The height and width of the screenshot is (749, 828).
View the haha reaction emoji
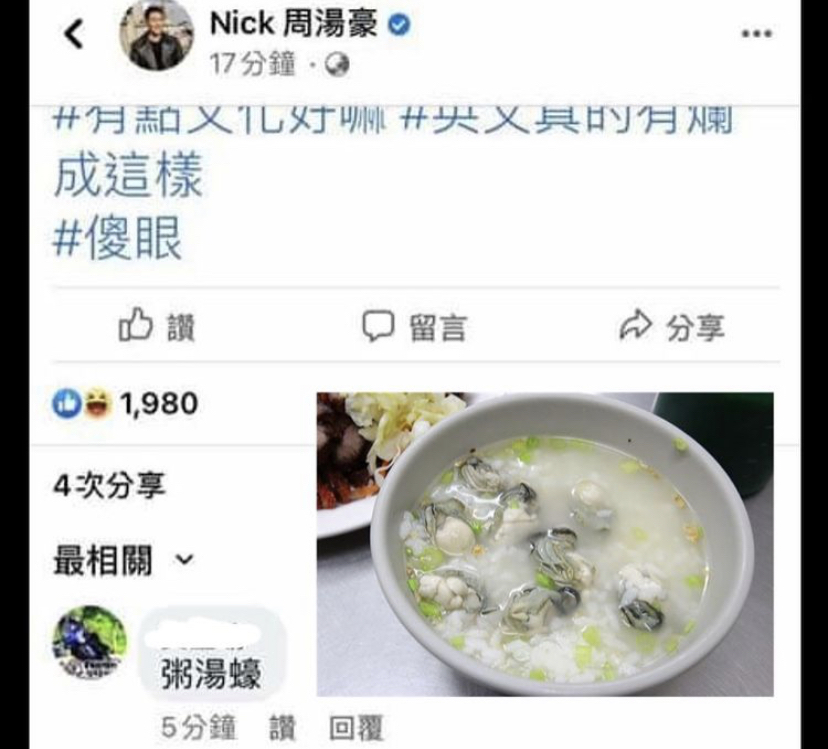click(98, 404)
